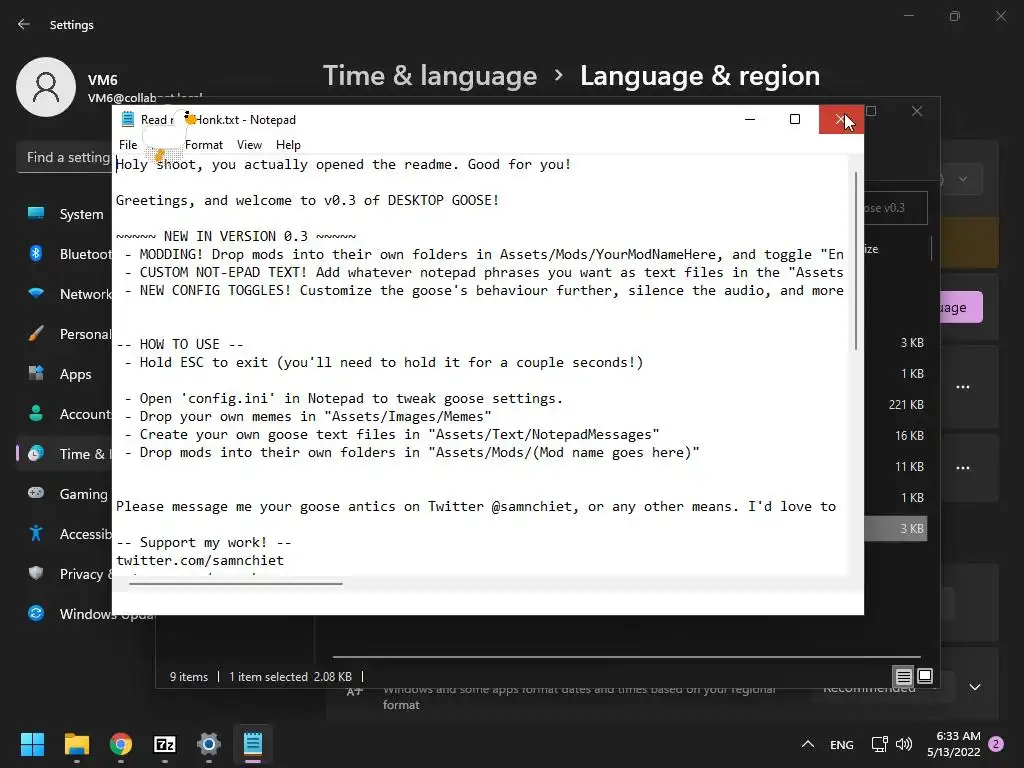Open System settings icon in sidebar
The height and width of the screenshot is (768, 1024).
36,214
